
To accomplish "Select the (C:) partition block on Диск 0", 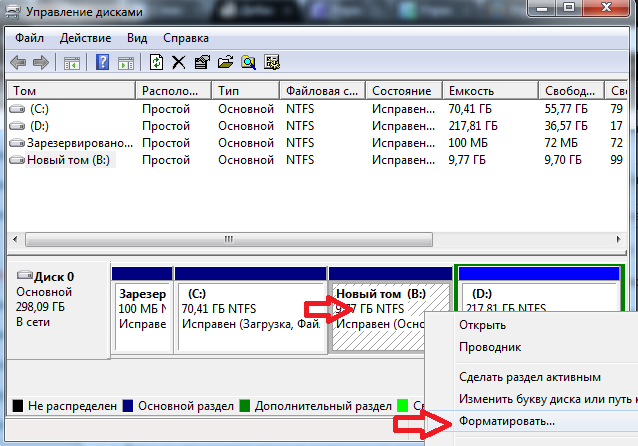I will coord(251,310).
